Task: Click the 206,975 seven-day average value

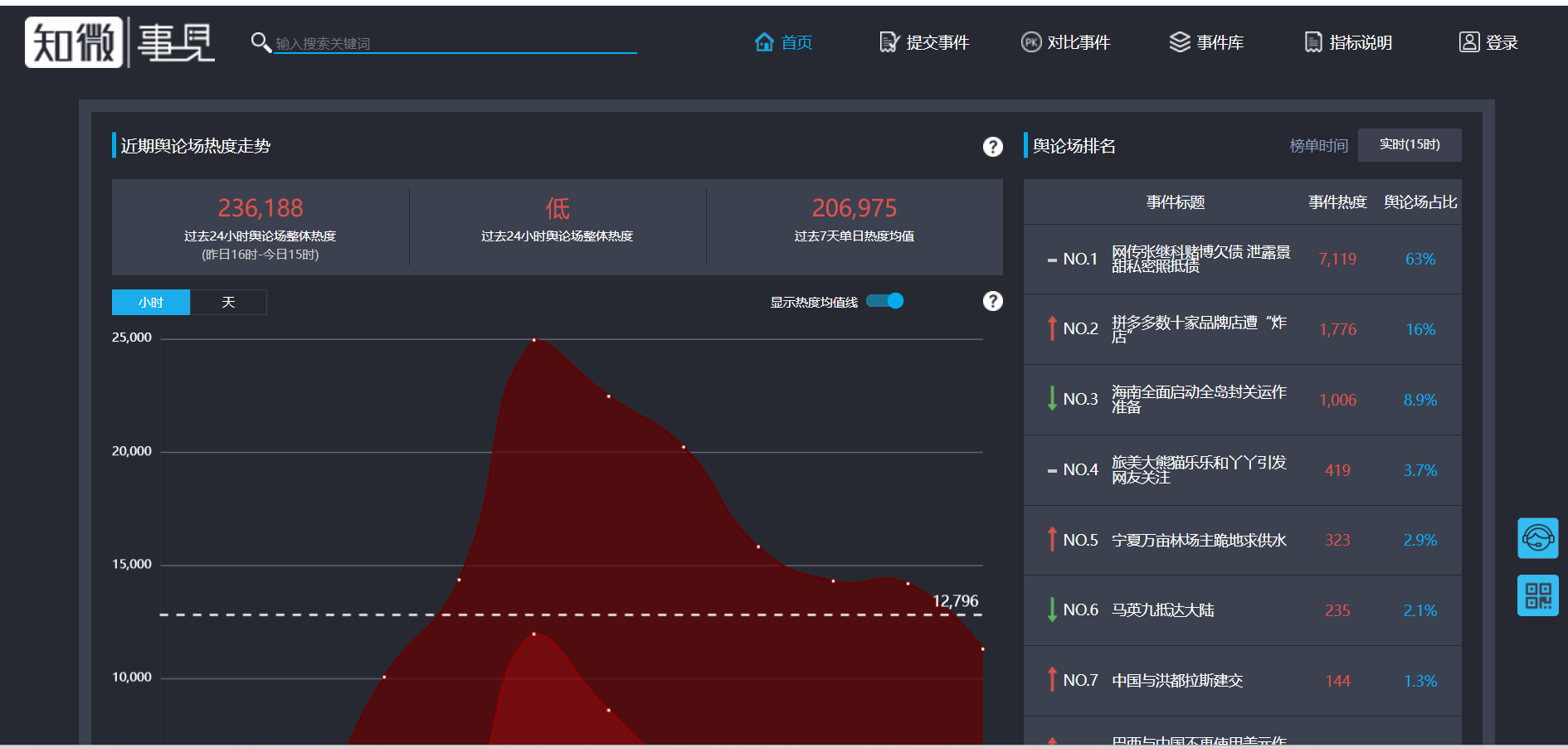Action: (855, 207)
